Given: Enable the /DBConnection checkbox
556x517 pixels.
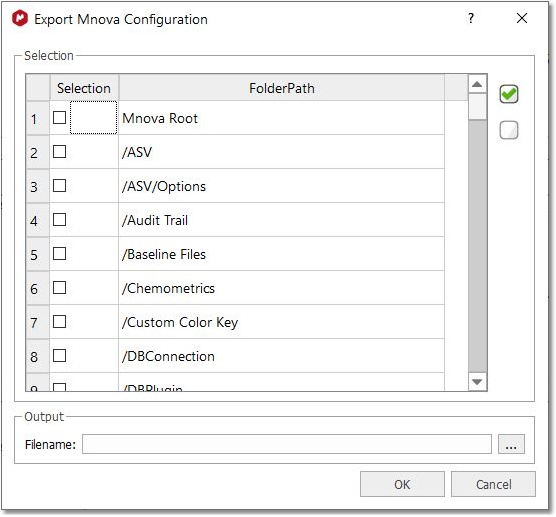Looking at the screenshot, I should click(59, 356).
